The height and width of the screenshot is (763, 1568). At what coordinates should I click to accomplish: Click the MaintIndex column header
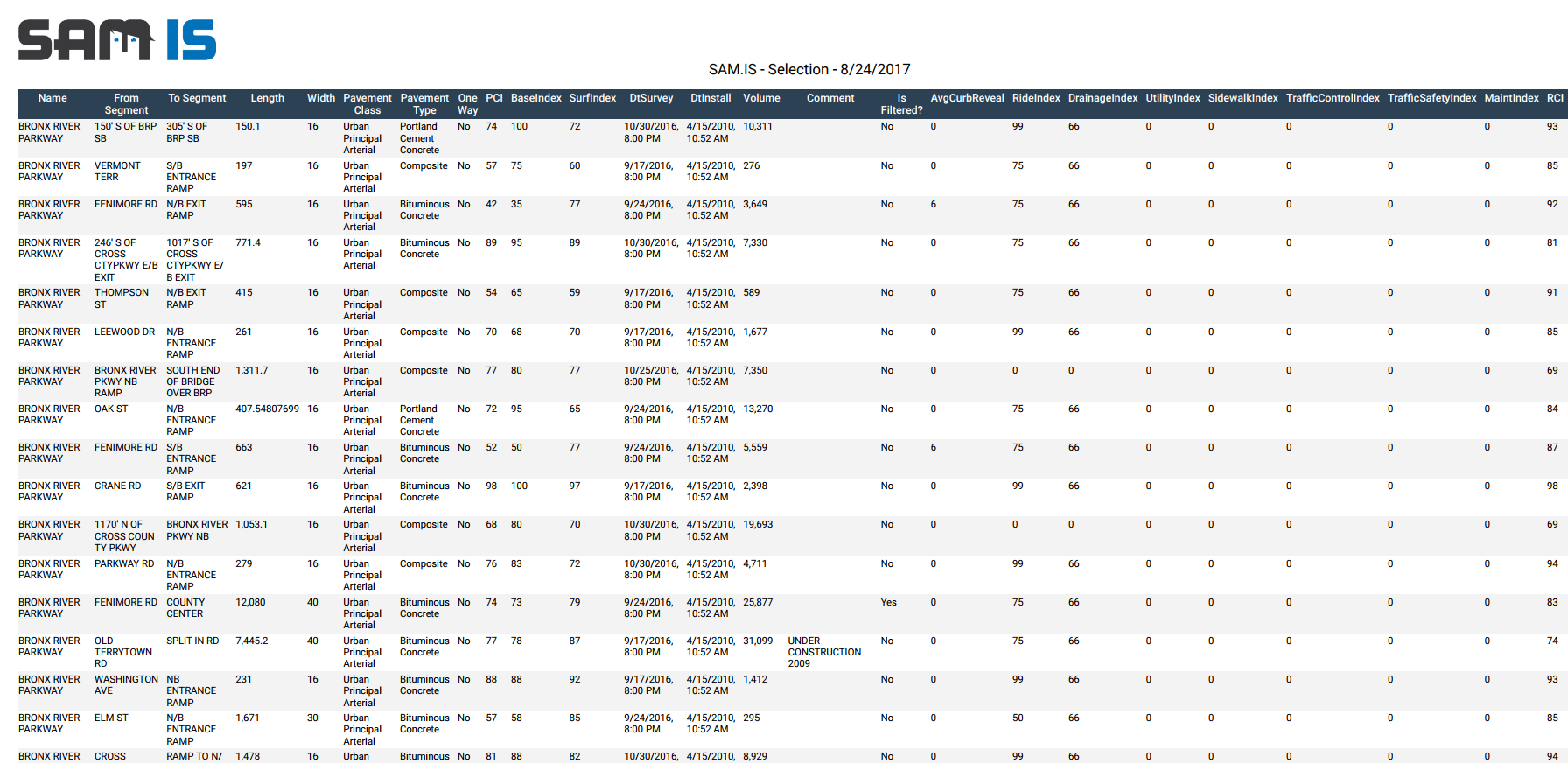pos(1511,98)
